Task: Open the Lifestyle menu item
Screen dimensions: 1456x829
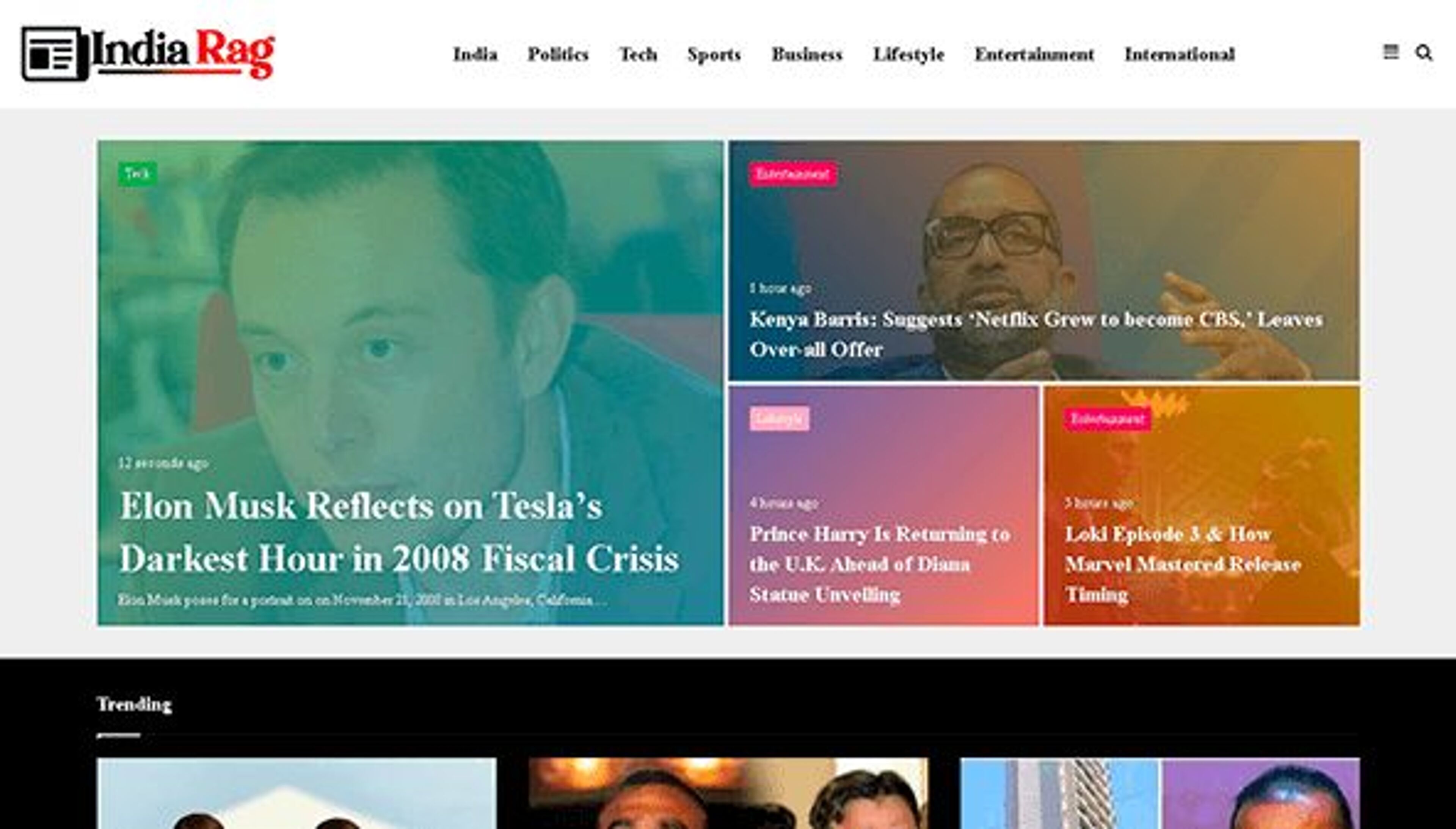Action: pos(908,55)
